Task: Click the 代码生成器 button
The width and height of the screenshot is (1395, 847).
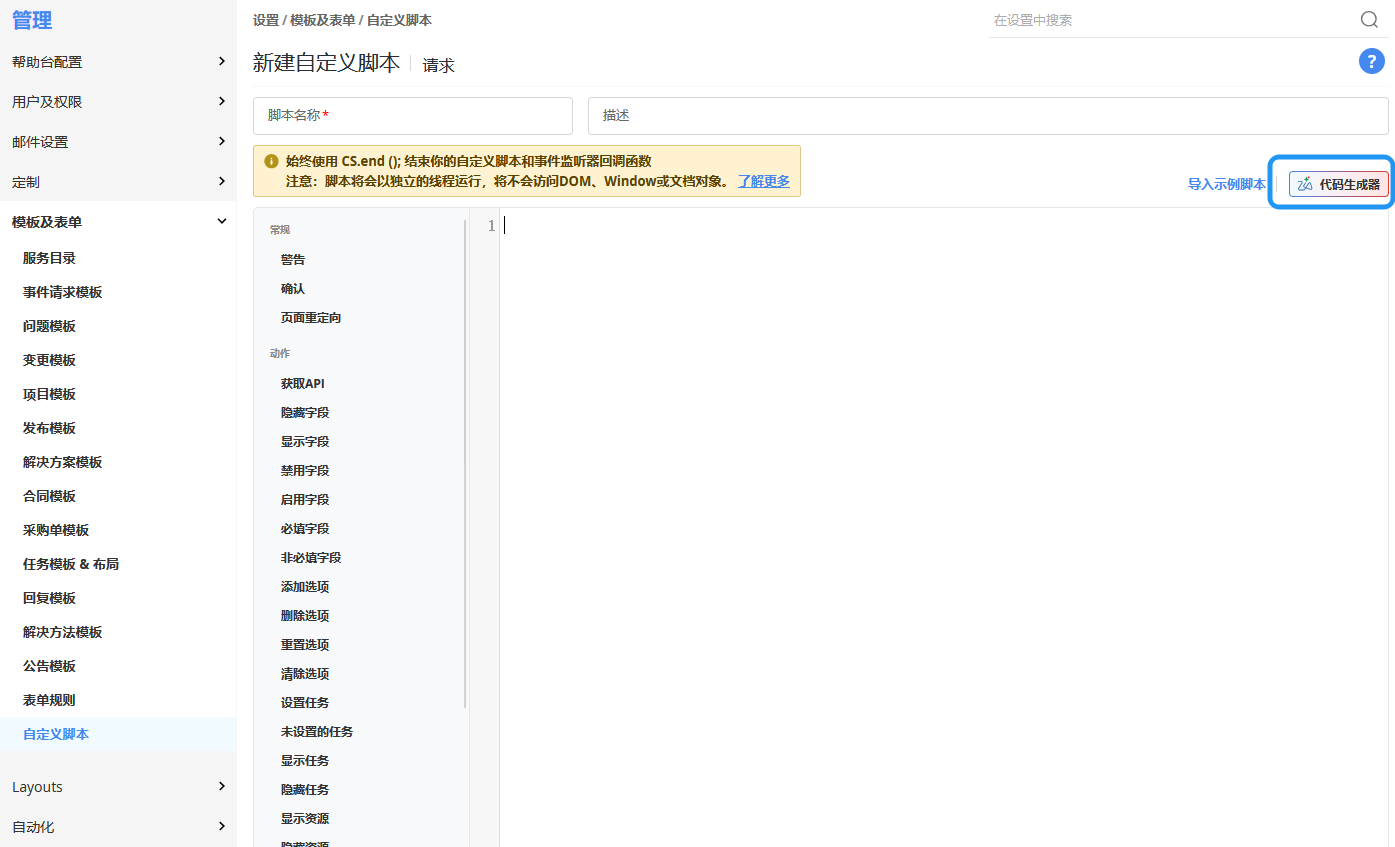Action: coord(1338,184)
